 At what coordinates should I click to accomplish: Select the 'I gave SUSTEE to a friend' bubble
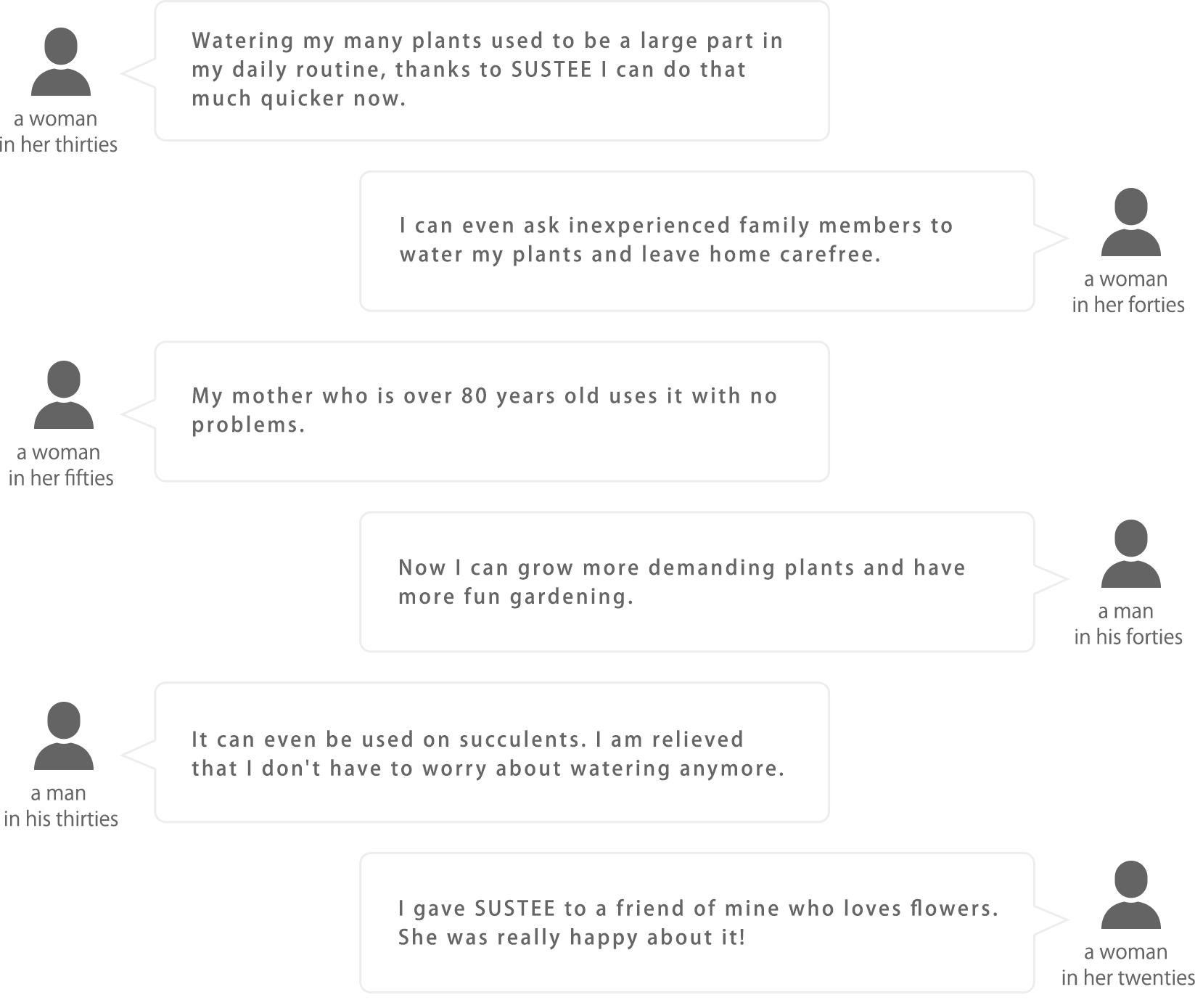point(697,922)
